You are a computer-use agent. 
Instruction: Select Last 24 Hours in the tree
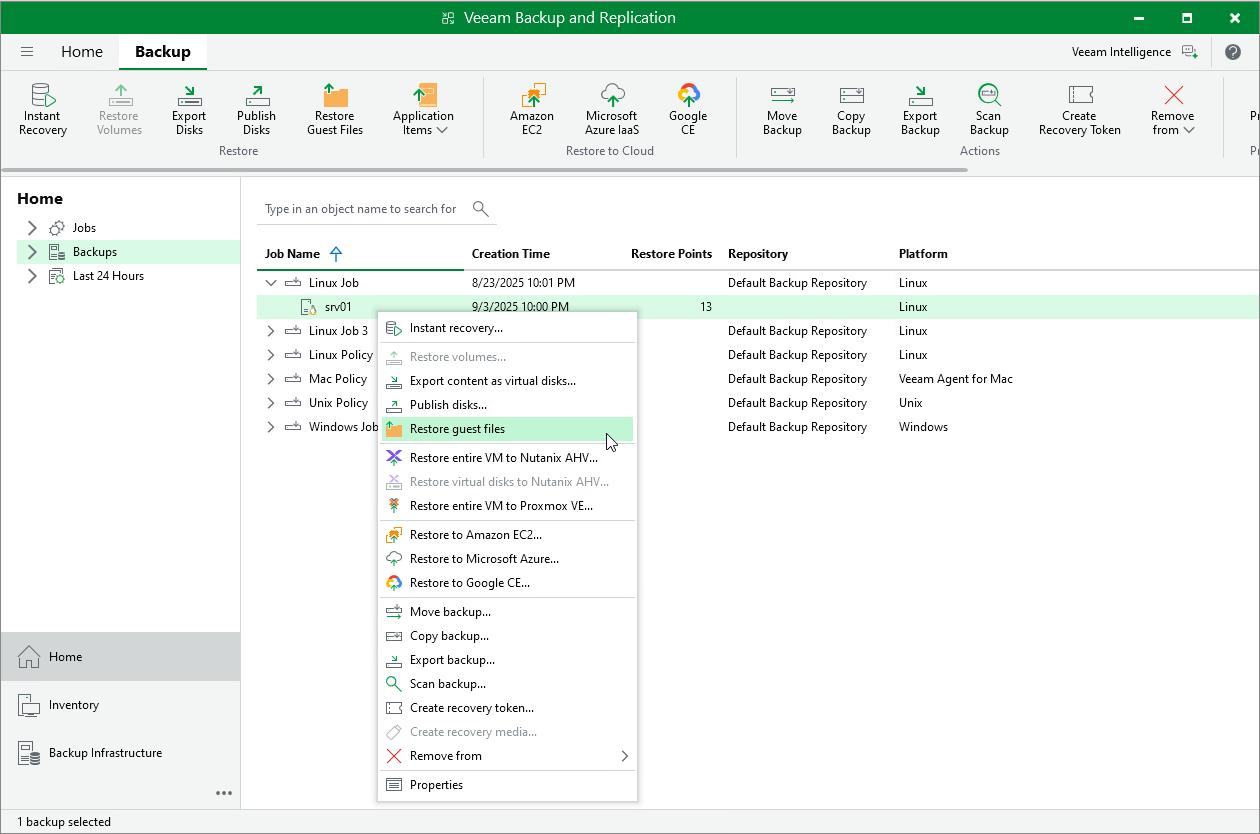(x=108, y=276)
